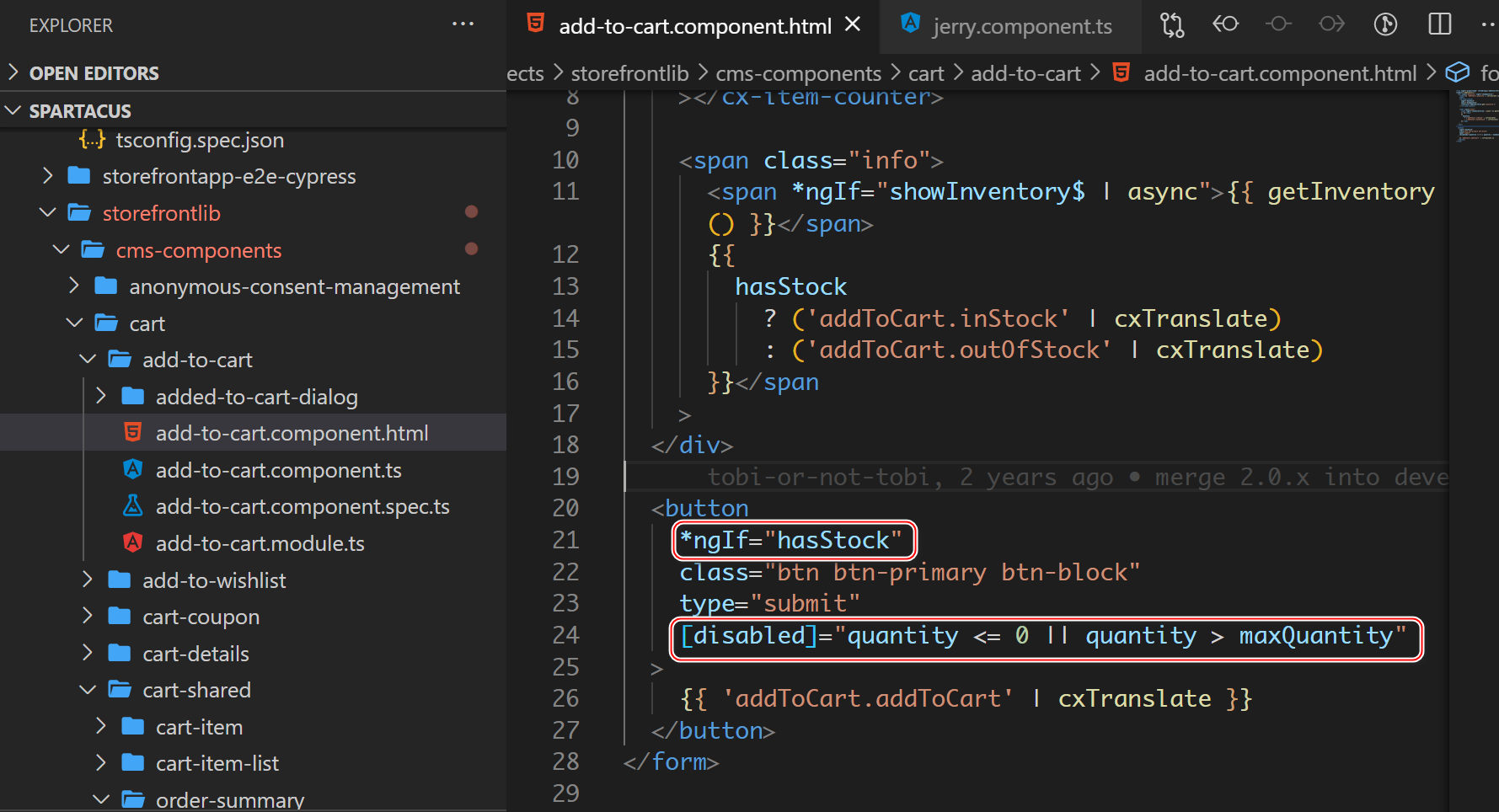Viewport: 1499px width, 812px height.
Task: Click the [disabled] attribute on line 24
Action: [x=748, y=635]
